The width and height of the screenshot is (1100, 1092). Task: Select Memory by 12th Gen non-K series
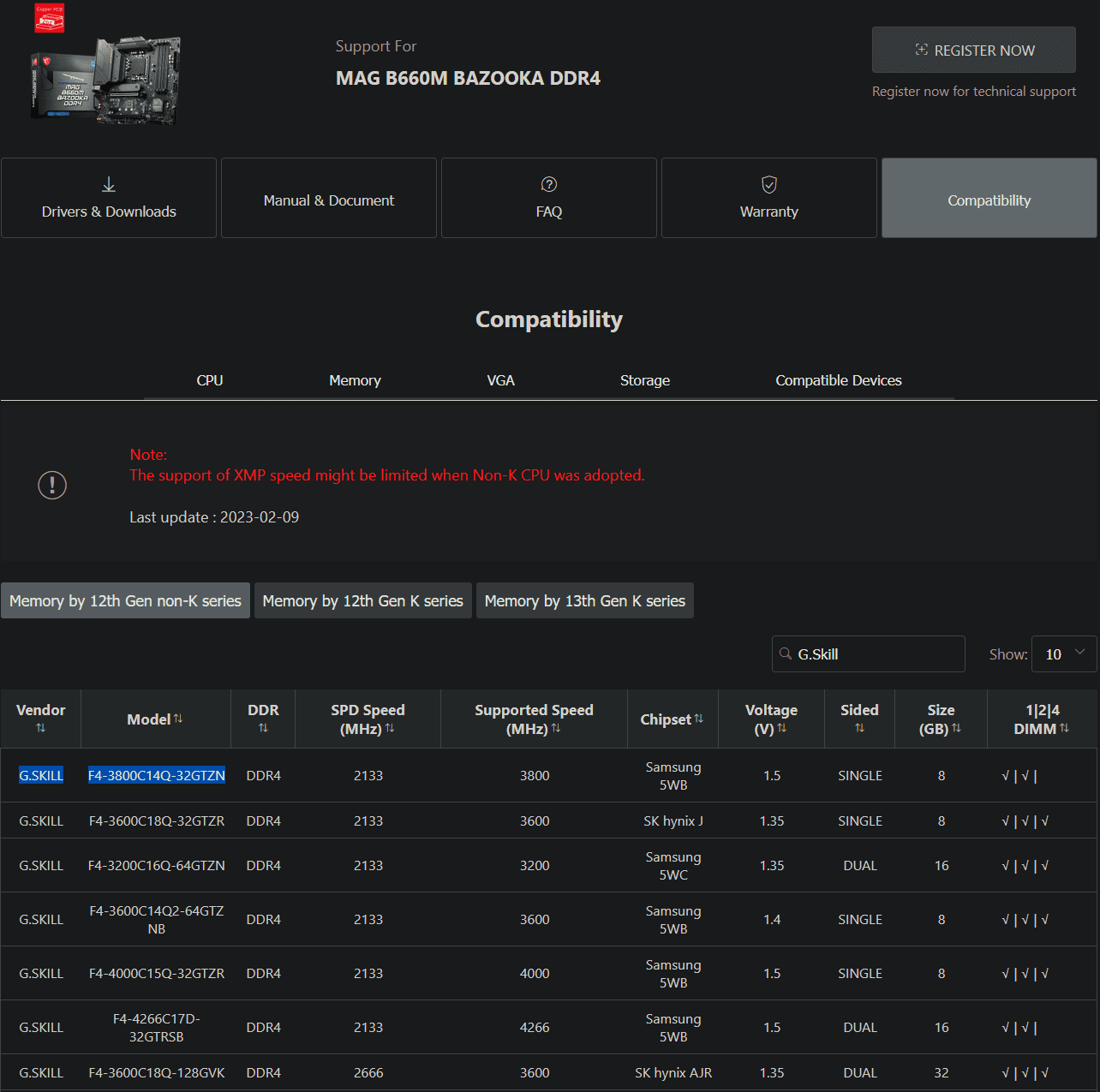pyautogui.click(x=125, y=600)
